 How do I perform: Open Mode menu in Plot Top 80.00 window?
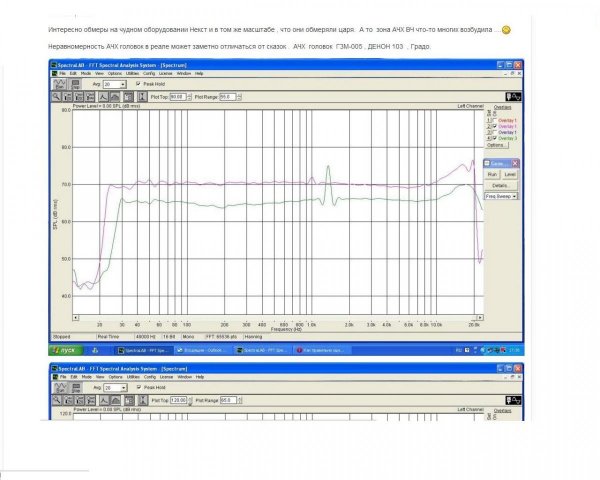point(86,73)
